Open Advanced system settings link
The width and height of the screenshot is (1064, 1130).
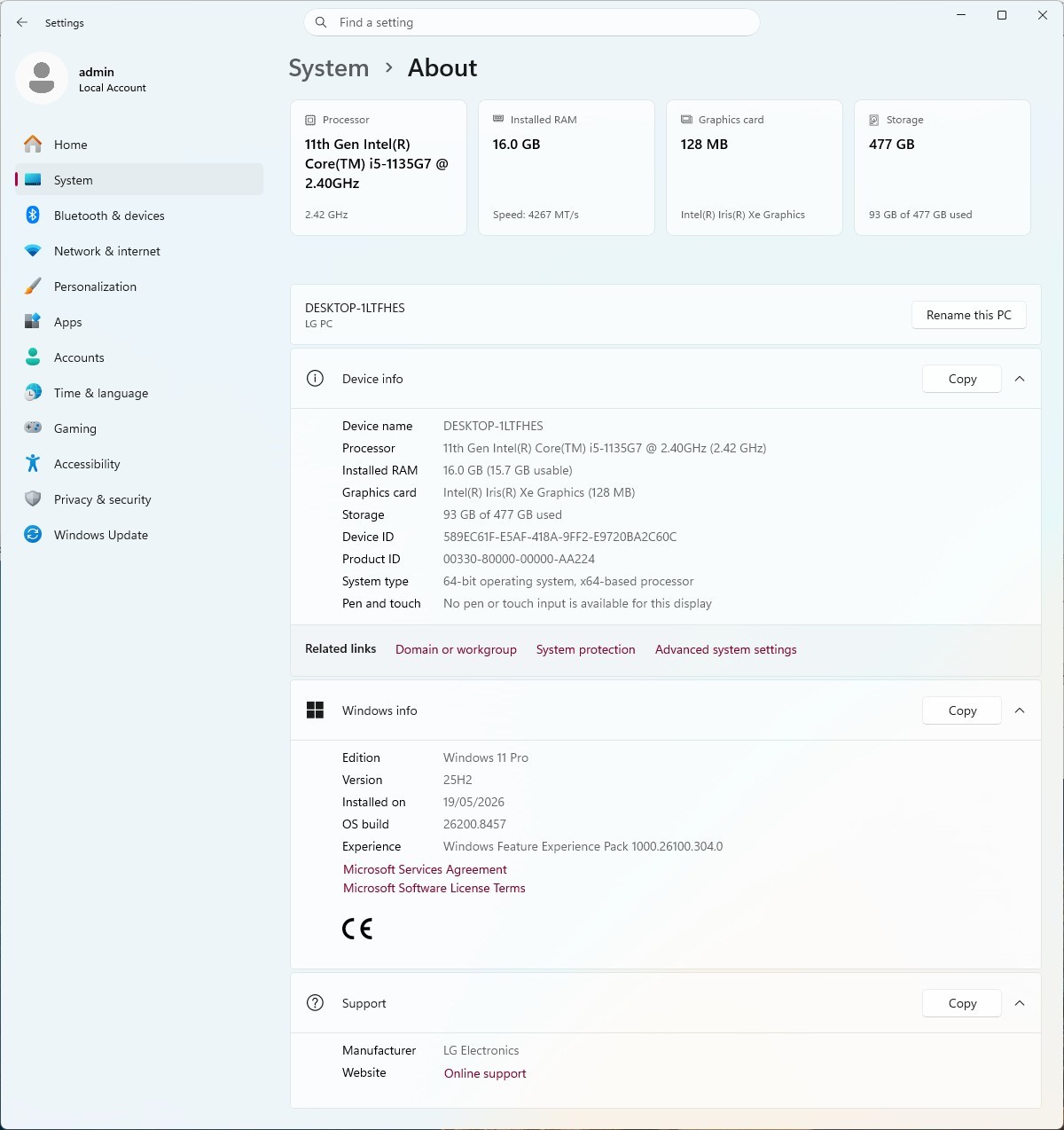[725, 649]
